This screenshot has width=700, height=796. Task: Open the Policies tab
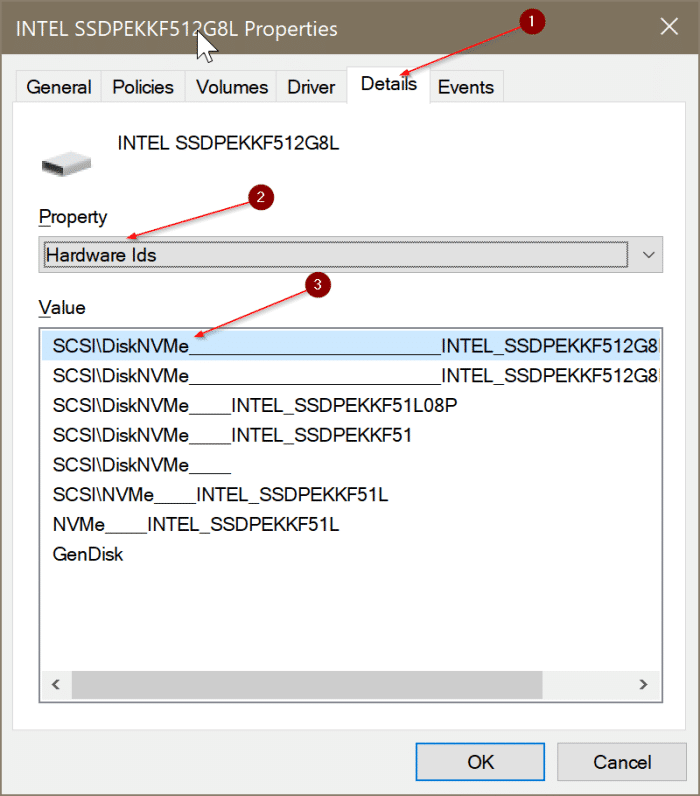click(143, 87)
